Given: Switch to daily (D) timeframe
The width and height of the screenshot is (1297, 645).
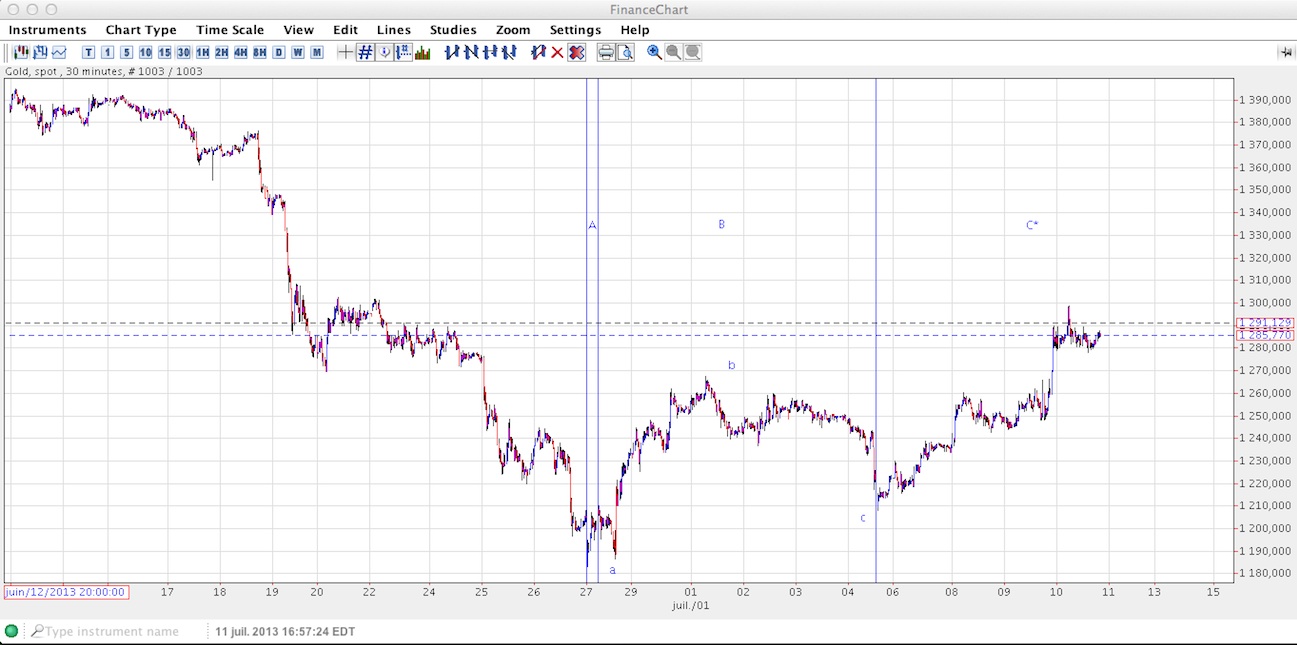Looking at the screenshot, I should (279, 52).
